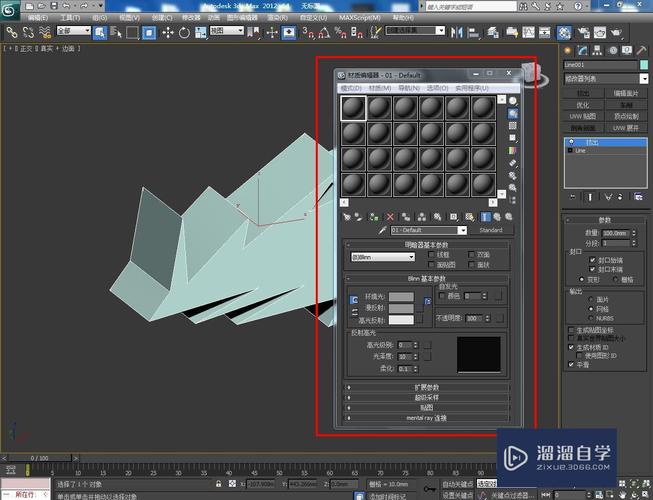Click the red X reset material icon
The height and width of the screenshot is (500, 653).
click(390, 216)
